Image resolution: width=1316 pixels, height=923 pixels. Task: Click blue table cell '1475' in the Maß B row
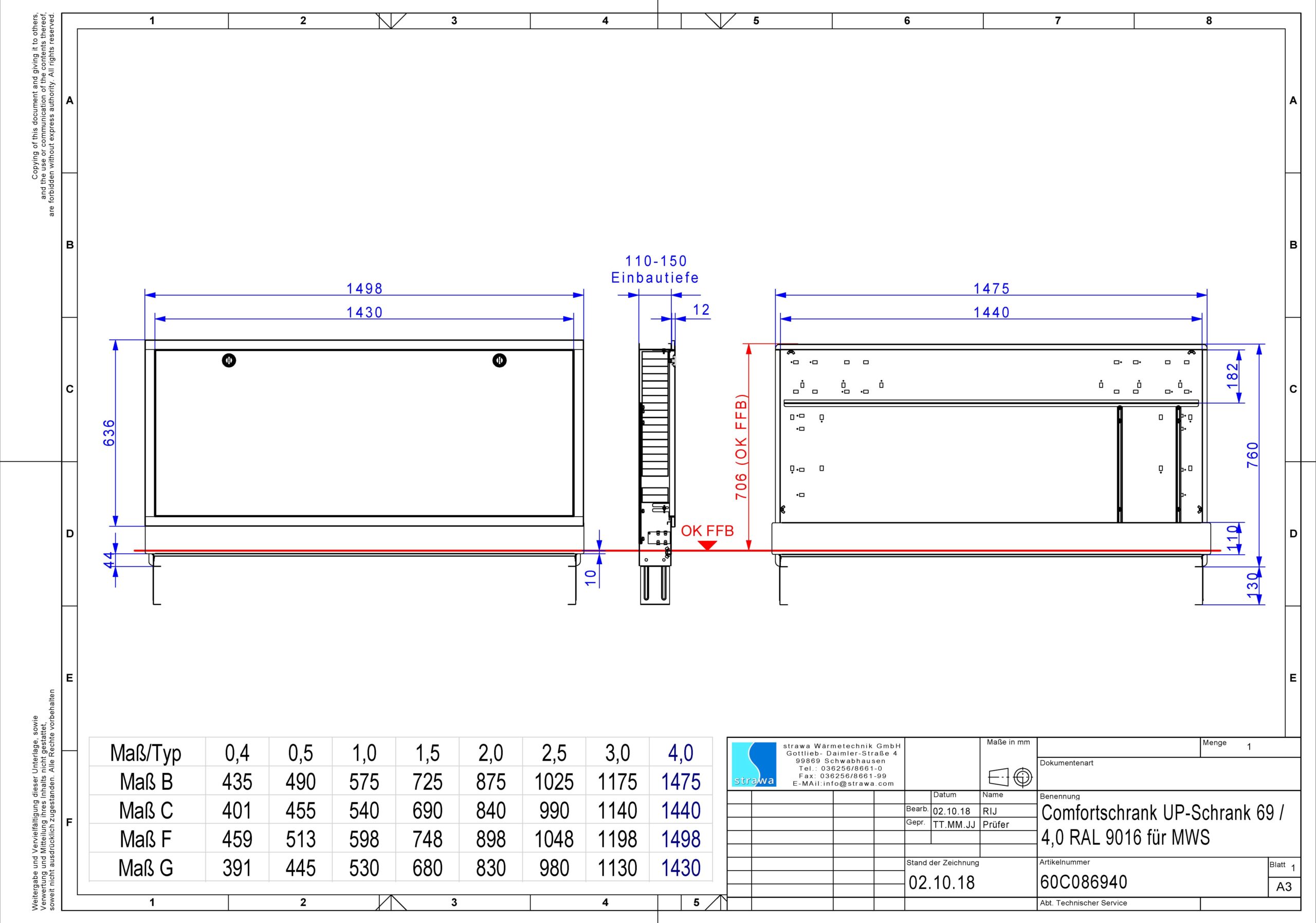[681, 782]
